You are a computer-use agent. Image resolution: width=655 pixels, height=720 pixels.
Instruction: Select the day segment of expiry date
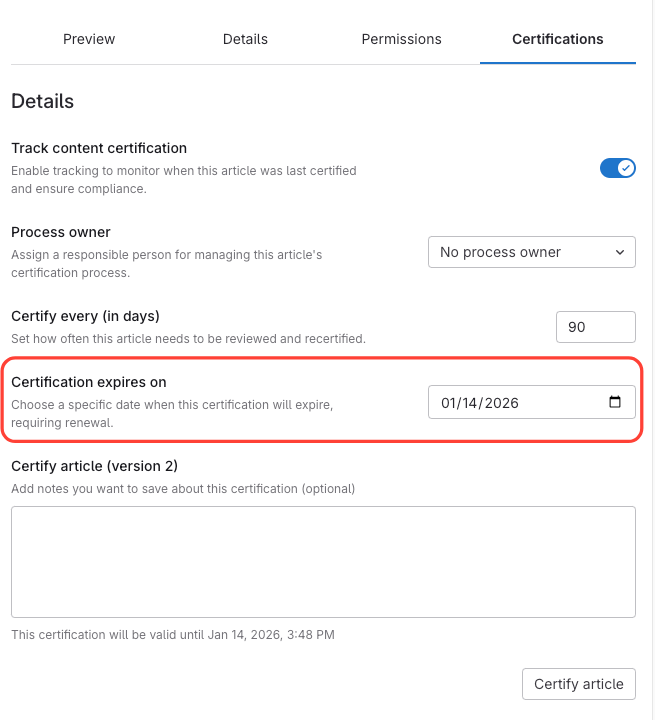[471, 404]
